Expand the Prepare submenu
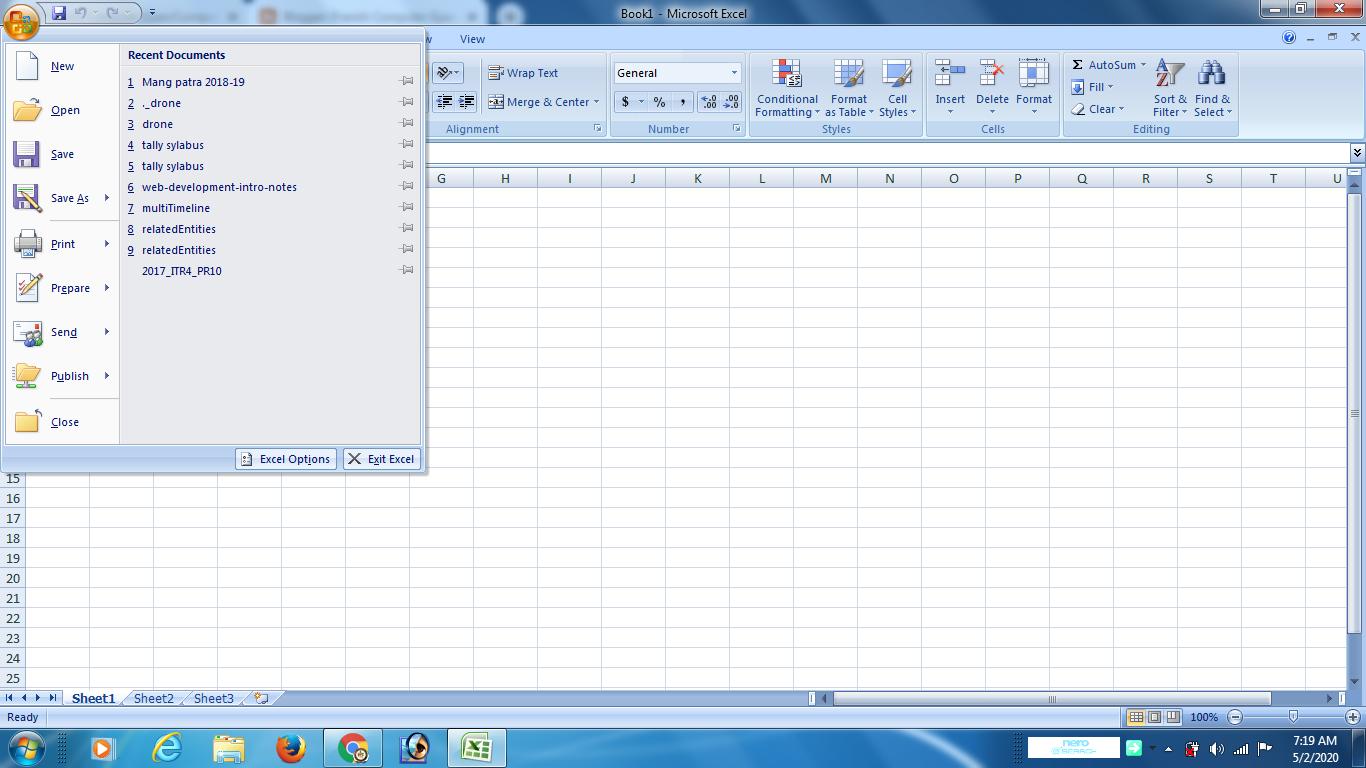 (x=107, y=288)
